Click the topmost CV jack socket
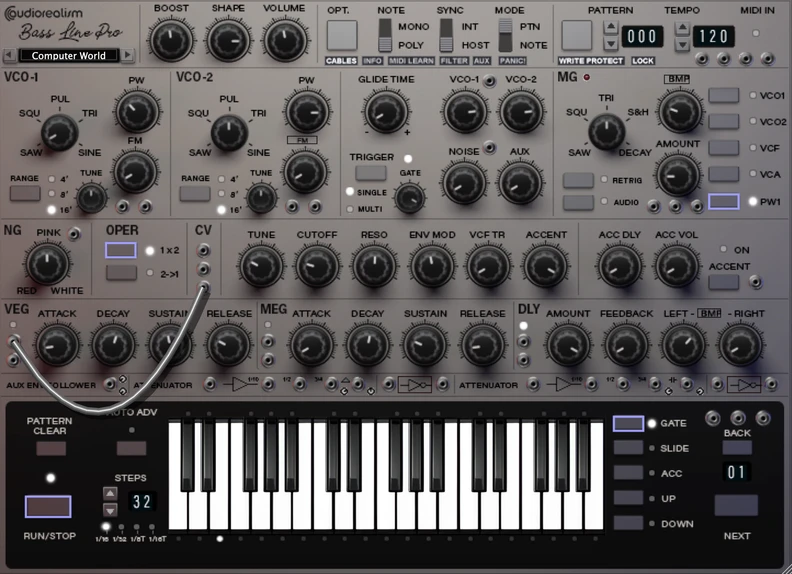The width and height of the screenshot is (792, 574). [203, 250]
